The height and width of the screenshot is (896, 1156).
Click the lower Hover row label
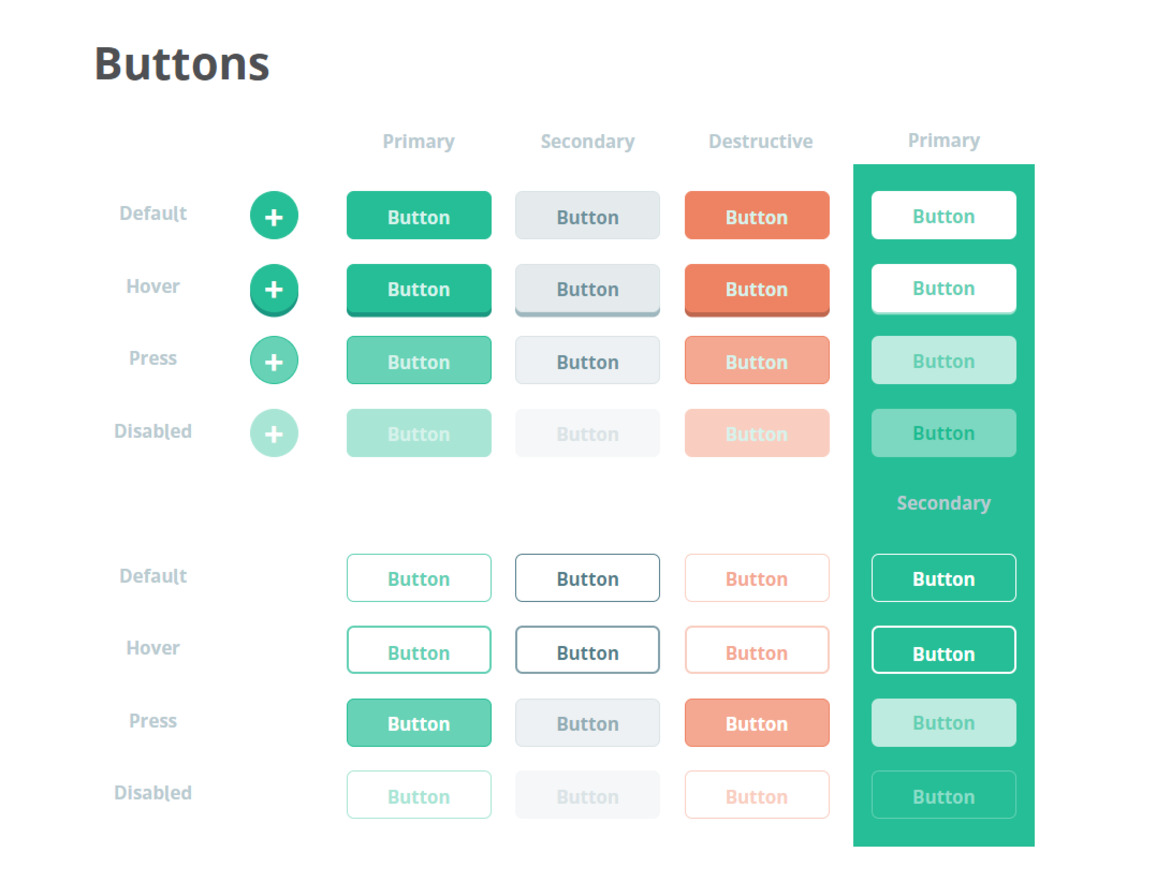coord(153,648)
